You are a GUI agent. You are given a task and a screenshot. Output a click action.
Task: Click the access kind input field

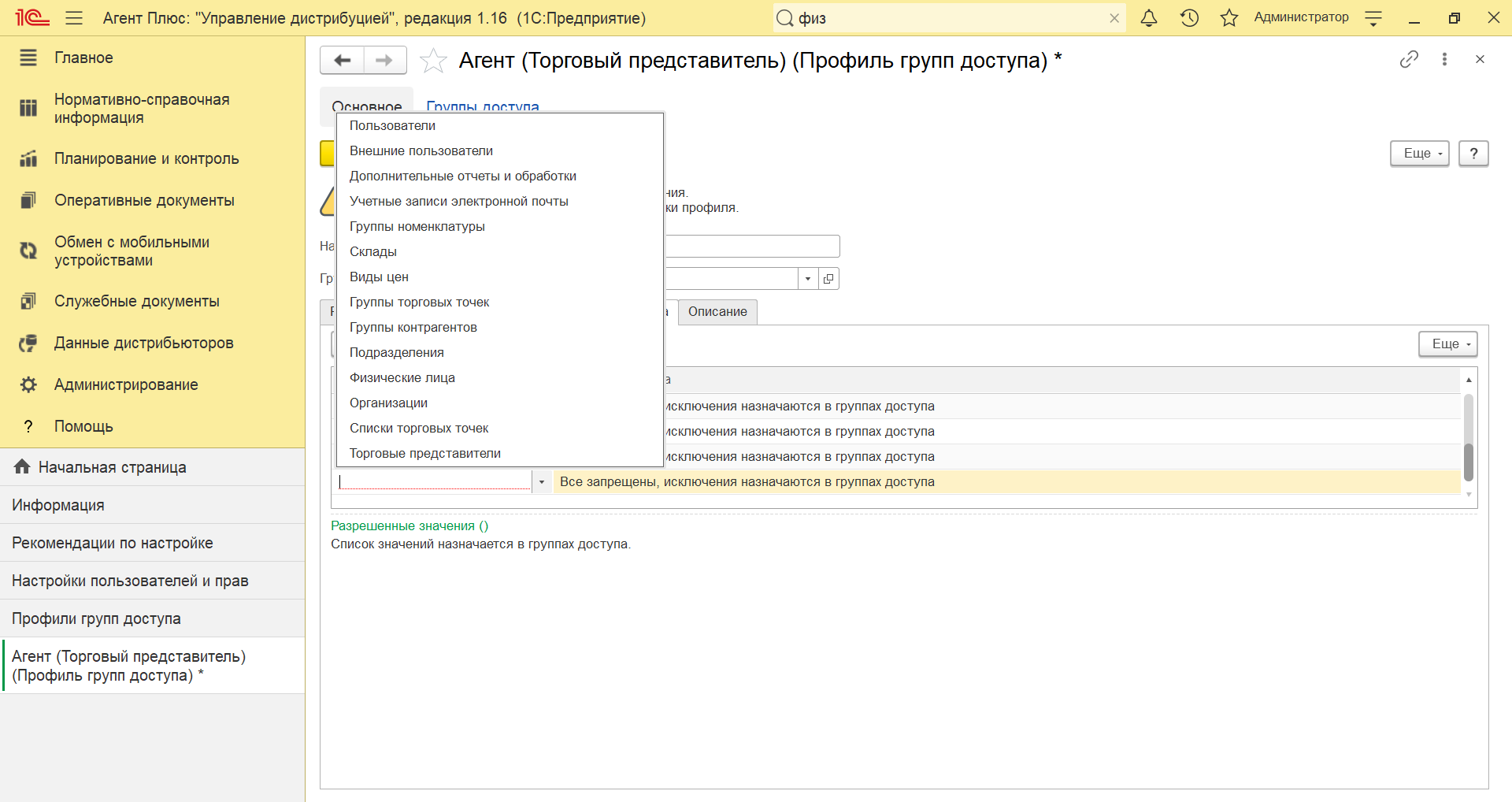click(435, 481)
